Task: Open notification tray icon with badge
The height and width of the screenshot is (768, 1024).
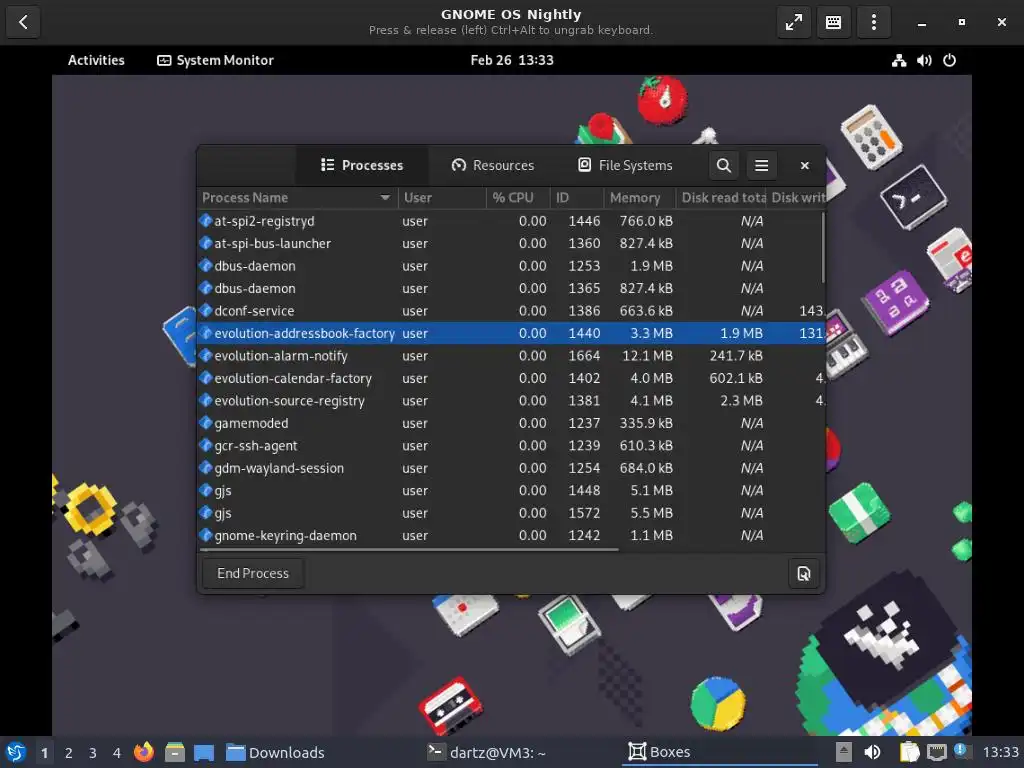Action: [x=962, y=751]
